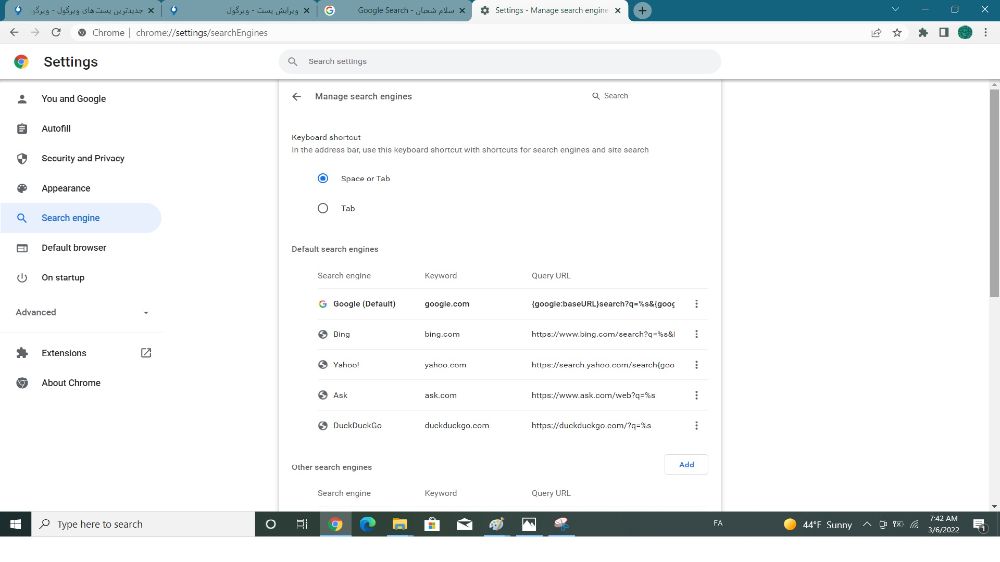
Task: Click the 44°F Sunny weather widget
Action: pyautogui.click(x=818, y=524)
